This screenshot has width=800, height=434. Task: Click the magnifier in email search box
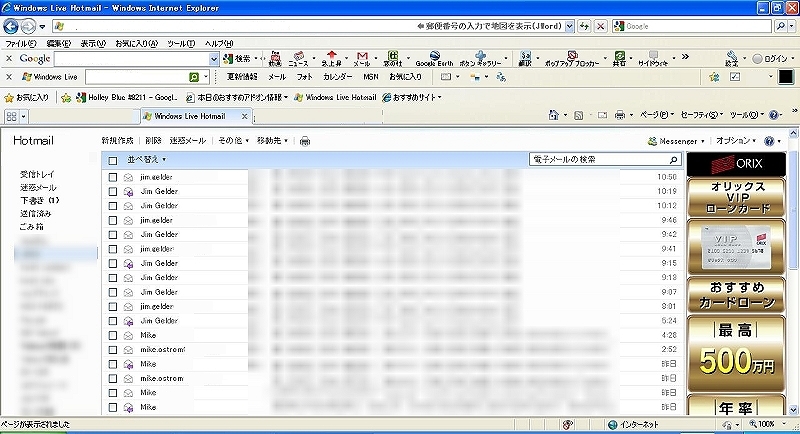click(673, 160)
